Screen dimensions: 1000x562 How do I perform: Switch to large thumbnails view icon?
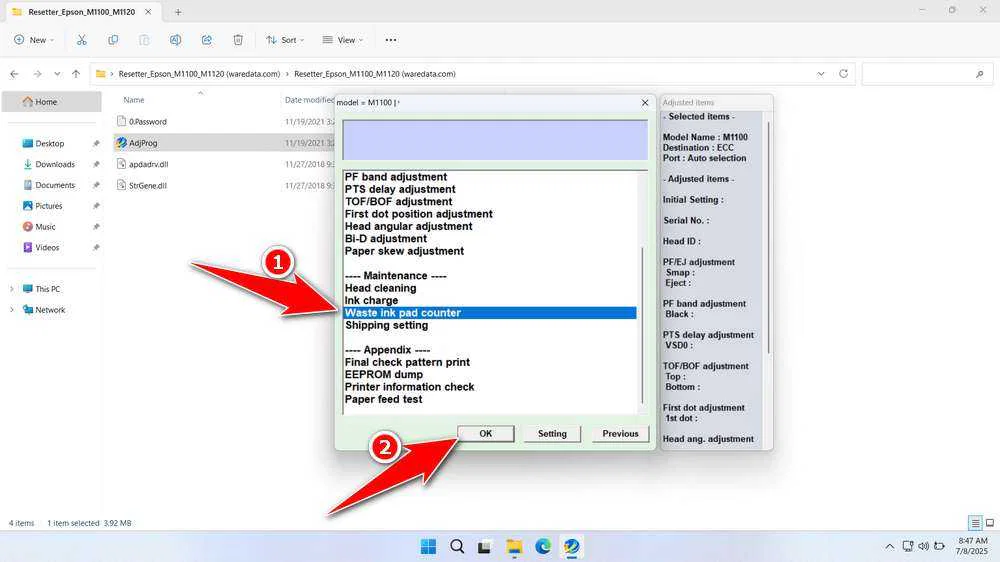click(x=990, y=523)
